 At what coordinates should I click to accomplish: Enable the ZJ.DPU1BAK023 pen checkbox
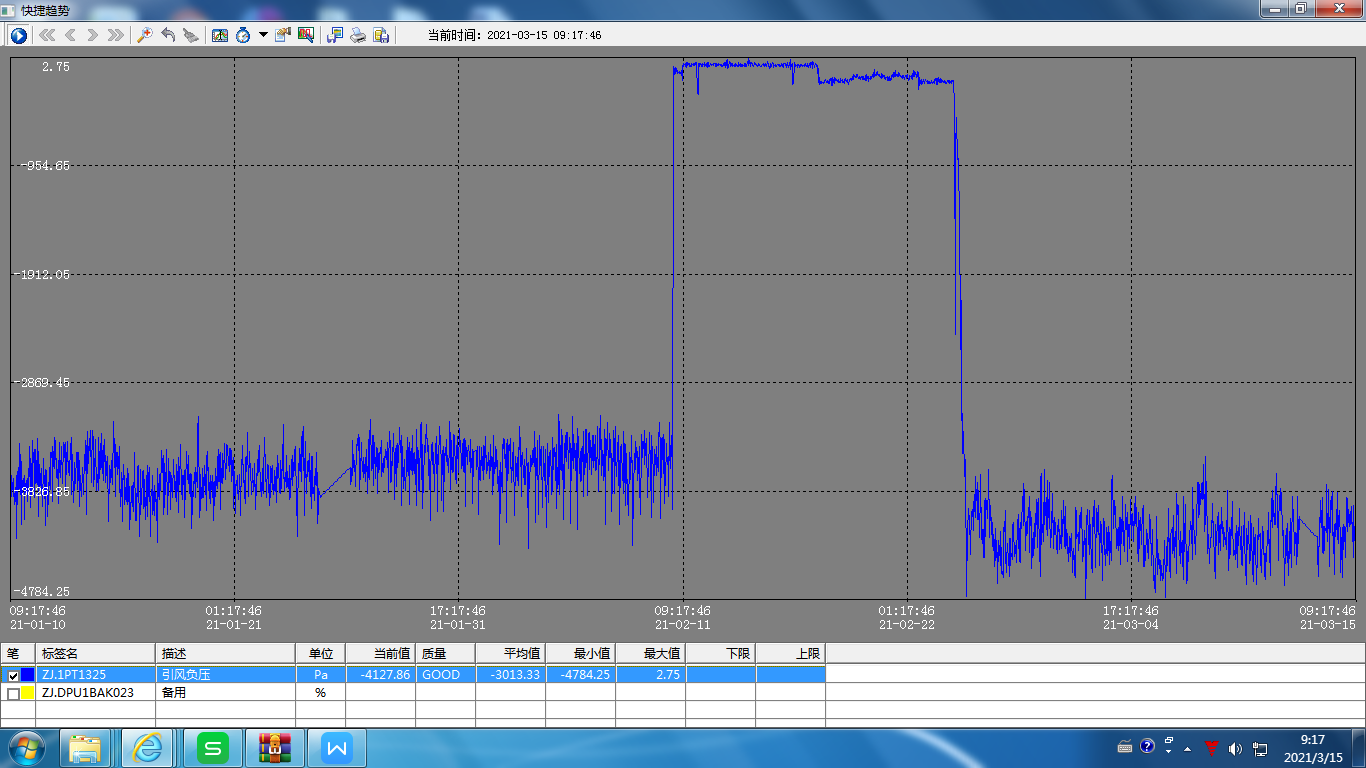pos(13,693)
